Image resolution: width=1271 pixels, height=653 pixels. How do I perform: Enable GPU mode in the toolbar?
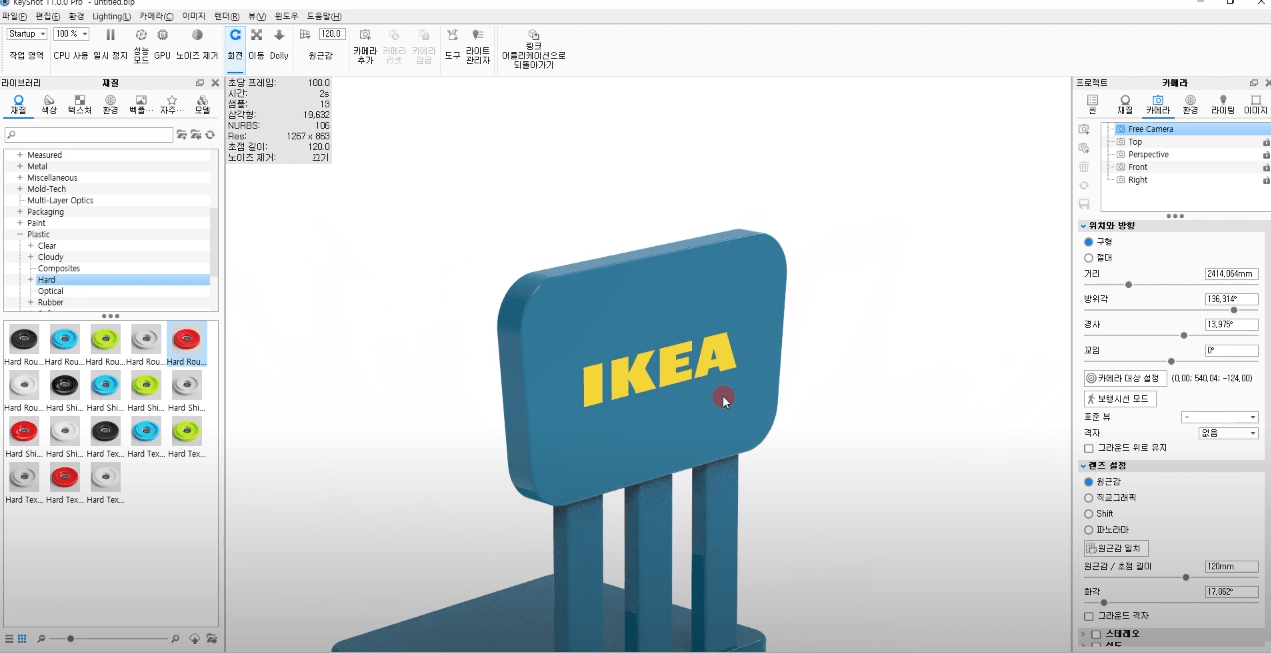point(162,35)
